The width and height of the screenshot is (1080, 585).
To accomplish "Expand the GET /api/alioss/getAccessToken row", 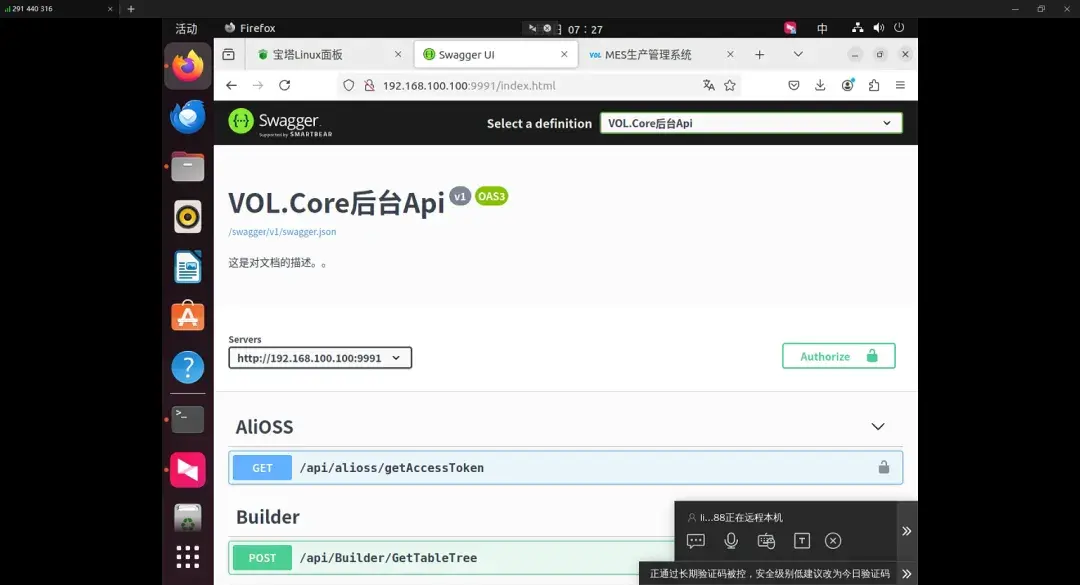I will (x=500, y=467).
